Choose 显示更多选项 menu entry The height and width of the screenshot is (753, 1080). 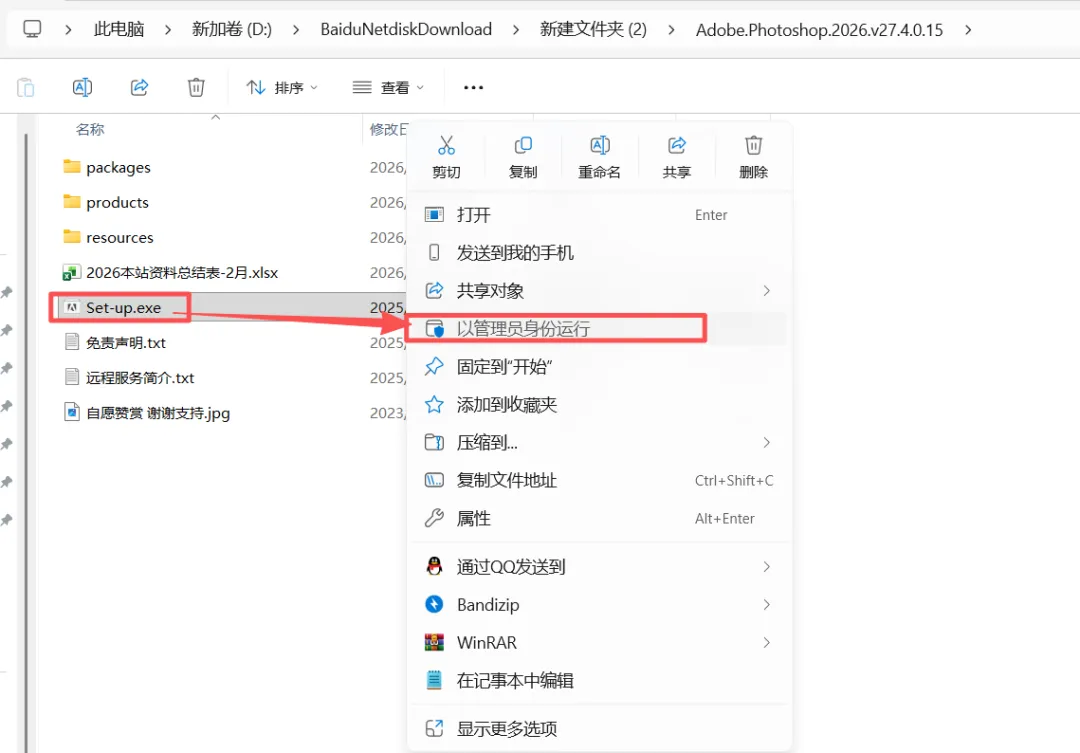(x=599, y=728)
